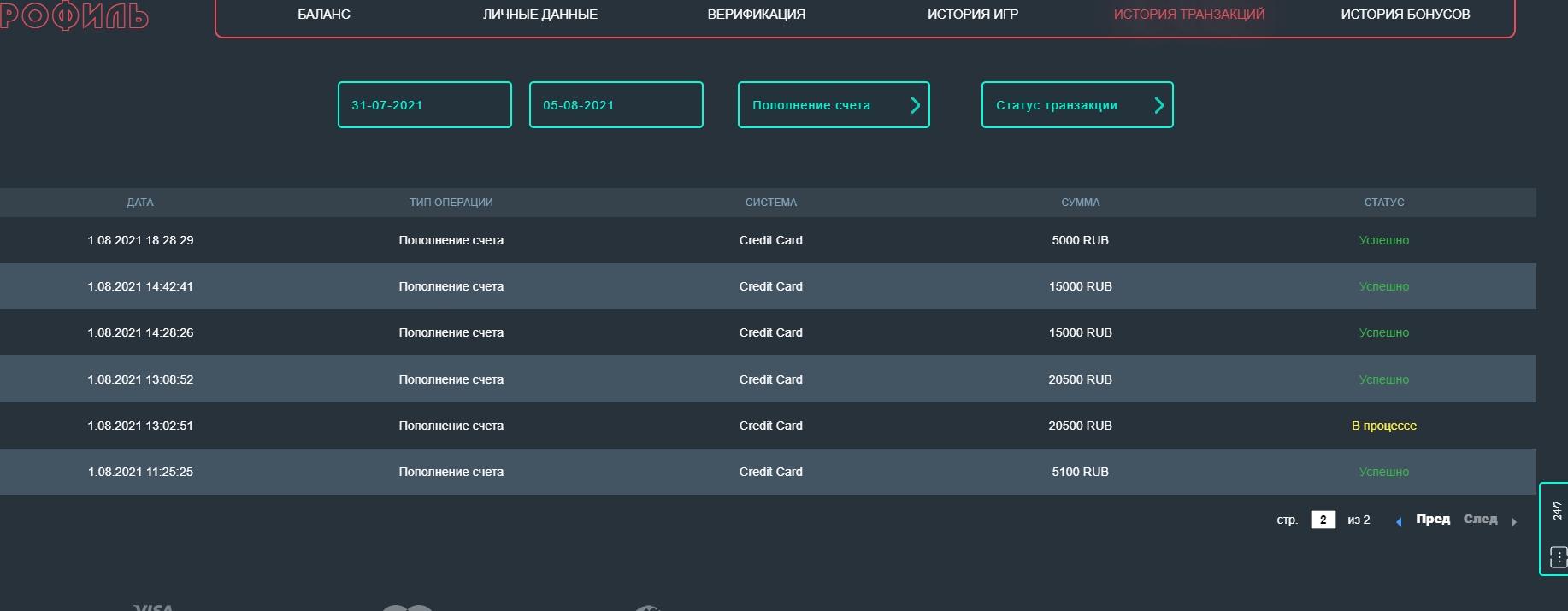The height and width of the screenshot is (611, 1568).
Task: Click the ТИП ОПЕРАЦИИ column header
Action: (x=451, y=203)
